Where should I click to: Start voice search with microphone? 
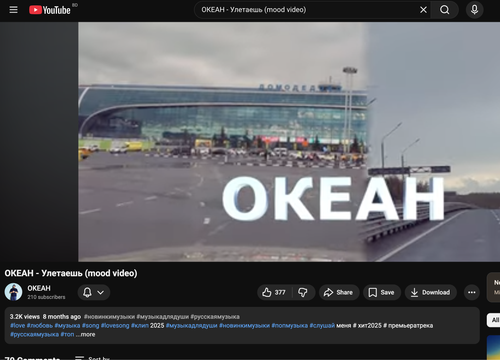tap(474, 10)
